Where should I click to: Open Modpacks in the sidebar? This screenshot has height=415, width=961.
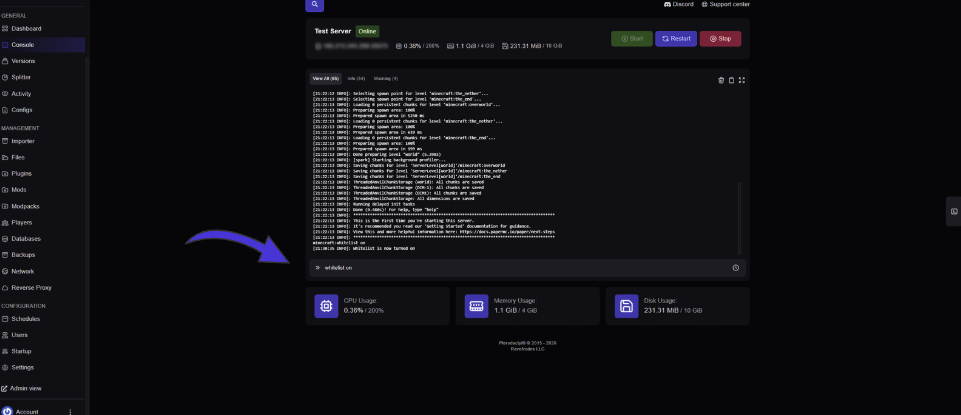click(x=21, y=206)
